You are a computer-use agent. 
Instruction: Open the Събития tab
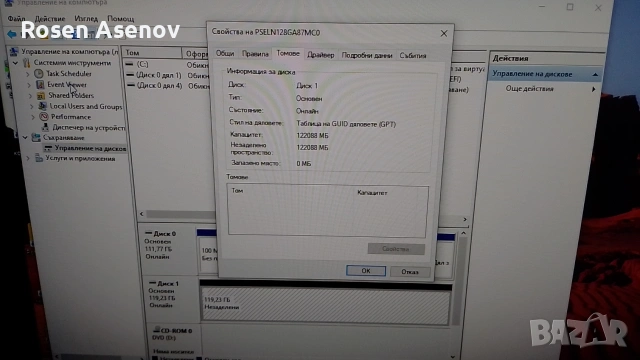click(x=413, y=55)
